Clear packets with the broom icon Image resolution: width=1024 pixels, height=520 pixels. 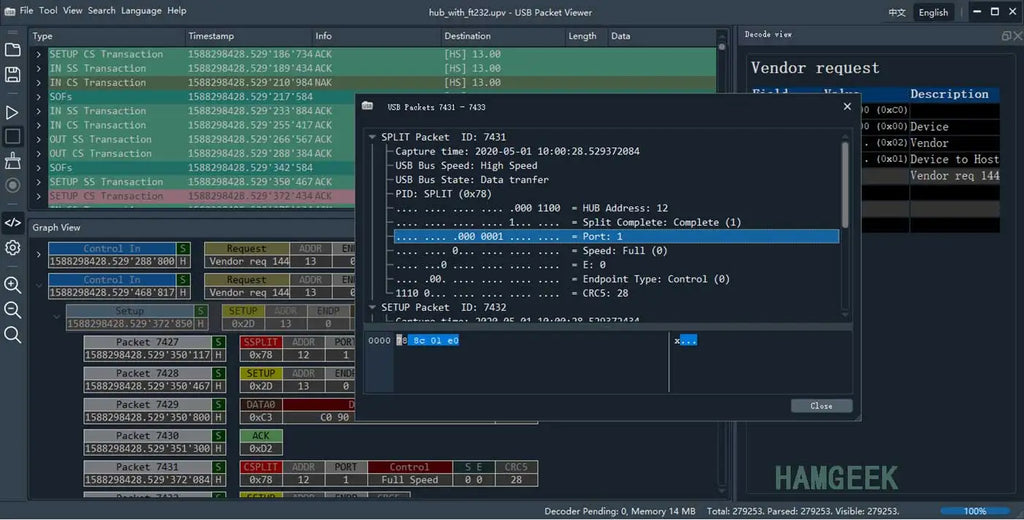click(12, 161)
